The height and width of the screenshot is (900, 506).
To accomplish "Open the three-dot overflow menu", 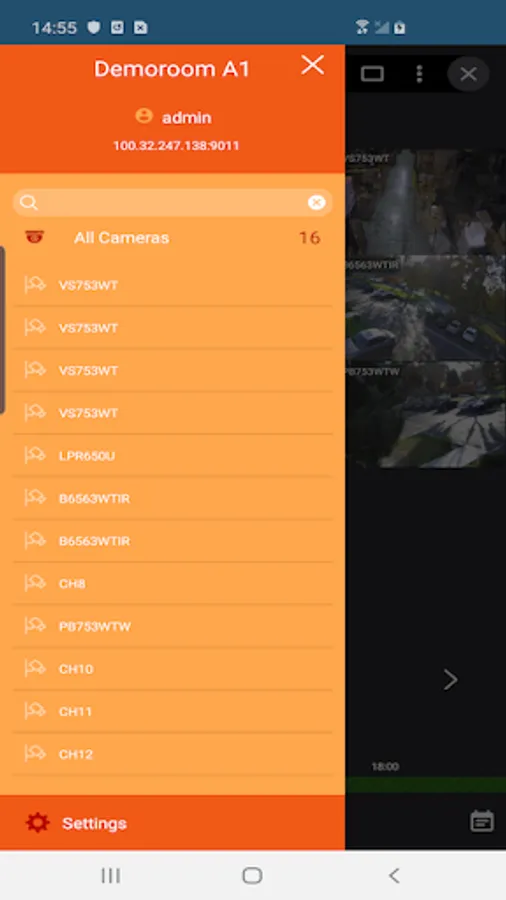I will click(419, 74).
